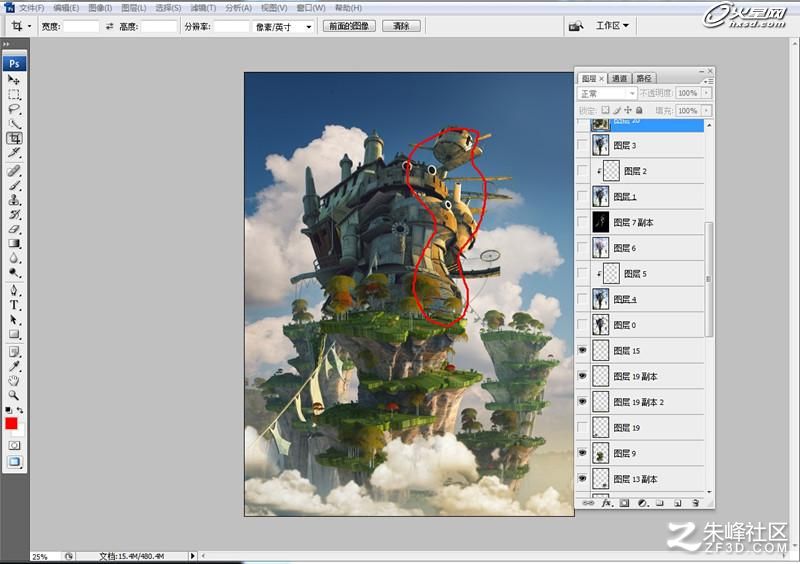Screen dimensions: 800x564
Task: Open the 不透明度 opacity slider arrow
Action: (707, 93)
